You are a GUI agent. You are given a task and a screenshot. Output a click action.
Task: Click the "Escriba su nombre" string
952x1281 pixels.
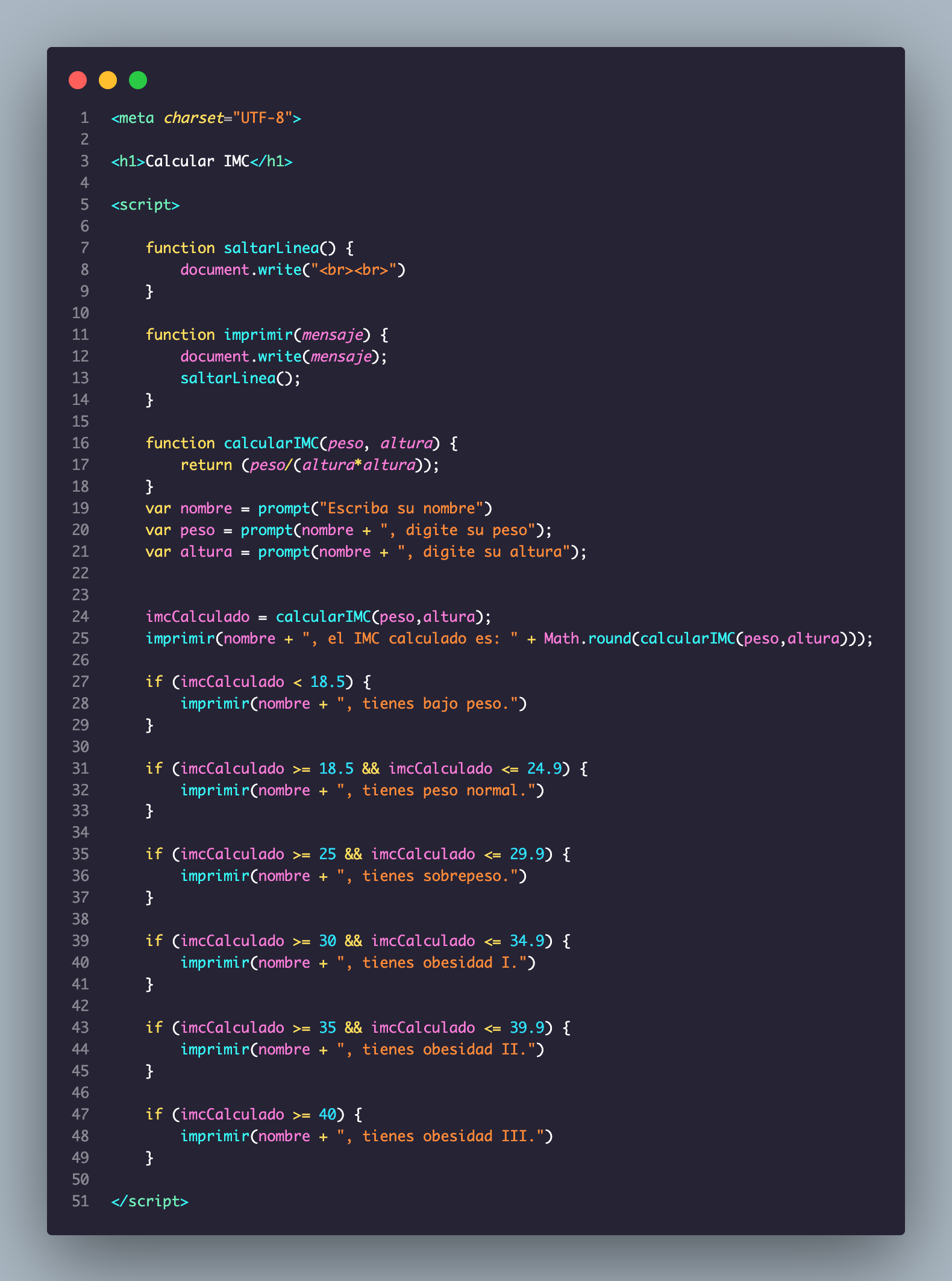click(401, 509)
